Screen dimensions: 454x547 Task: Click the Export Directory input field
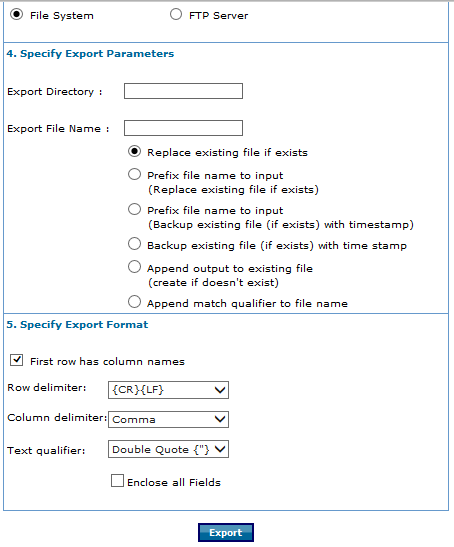(x=183, y=91)
